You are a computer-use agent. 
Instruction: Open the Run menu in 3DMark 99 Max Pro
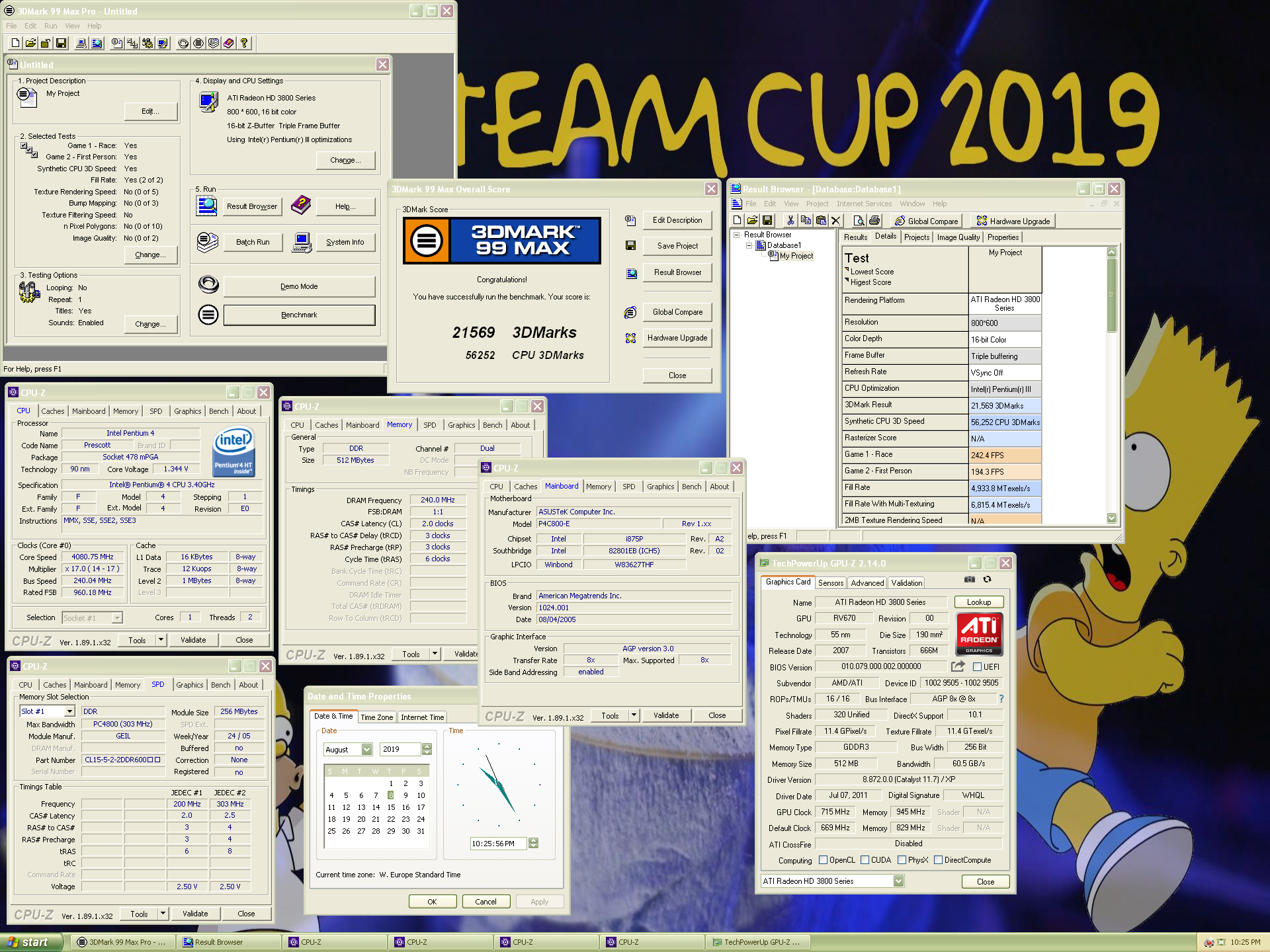51,26
